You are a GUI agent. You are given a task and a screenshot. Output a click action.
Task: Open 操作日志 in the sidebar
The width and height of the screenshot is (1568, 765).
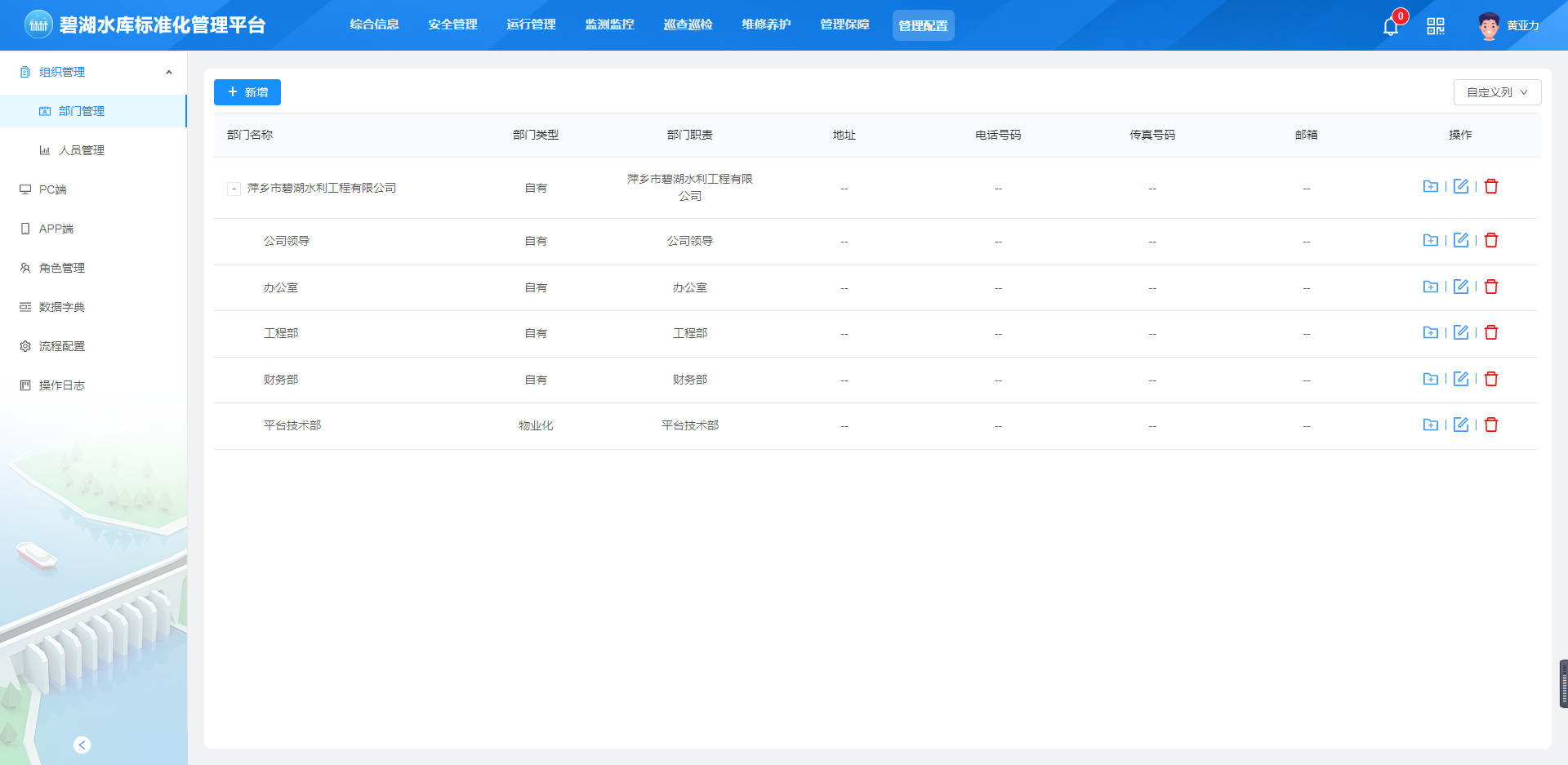(x=93, y=385)
